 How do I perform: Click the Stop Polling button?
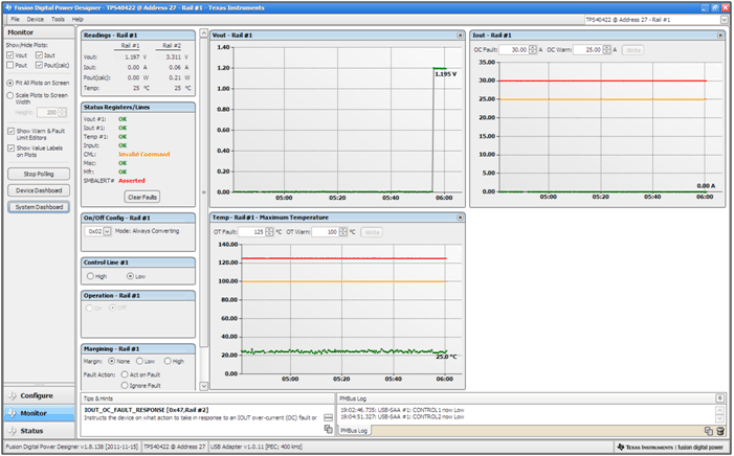coord(38,173)
